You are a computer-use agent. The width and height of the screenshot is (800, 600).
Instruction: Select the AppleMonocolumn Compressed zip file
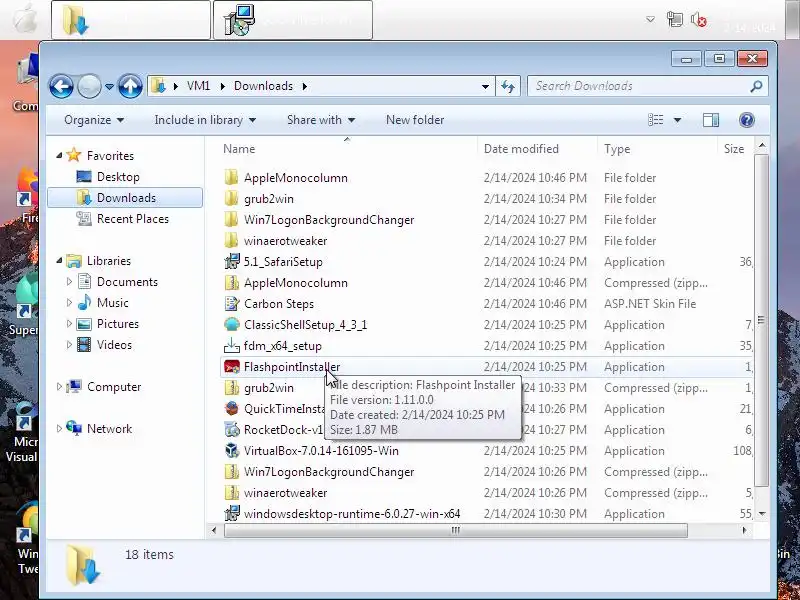(x=486, y=283)
